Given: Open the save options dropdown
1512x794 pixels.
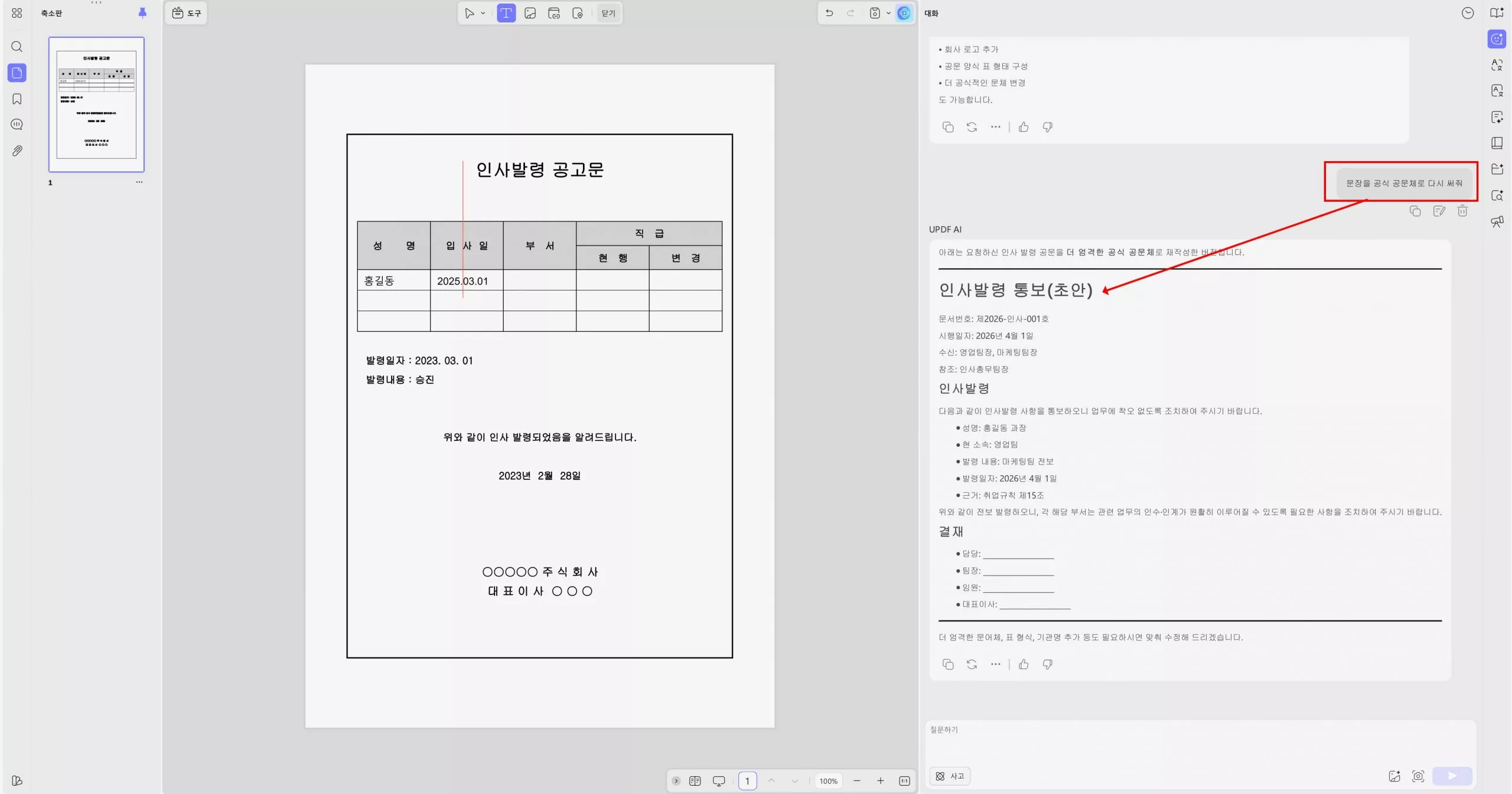Looking at the screenshot, I should (x=887, y=13).
